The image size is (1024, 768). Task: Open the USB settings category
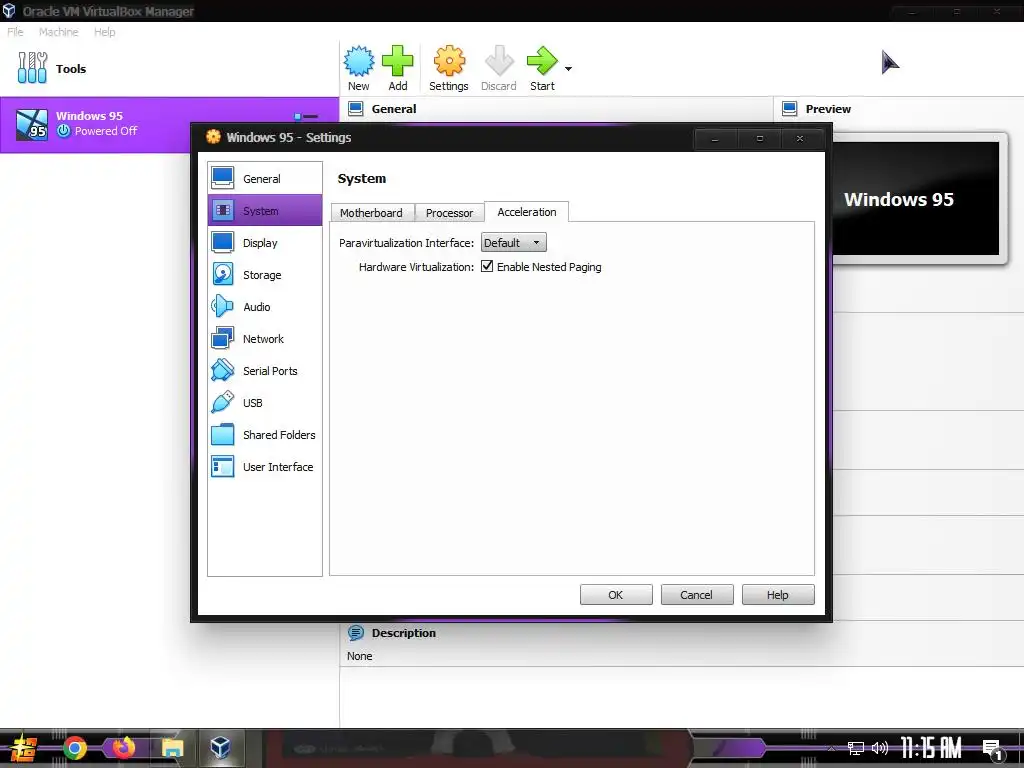click(x=264, y=402)
